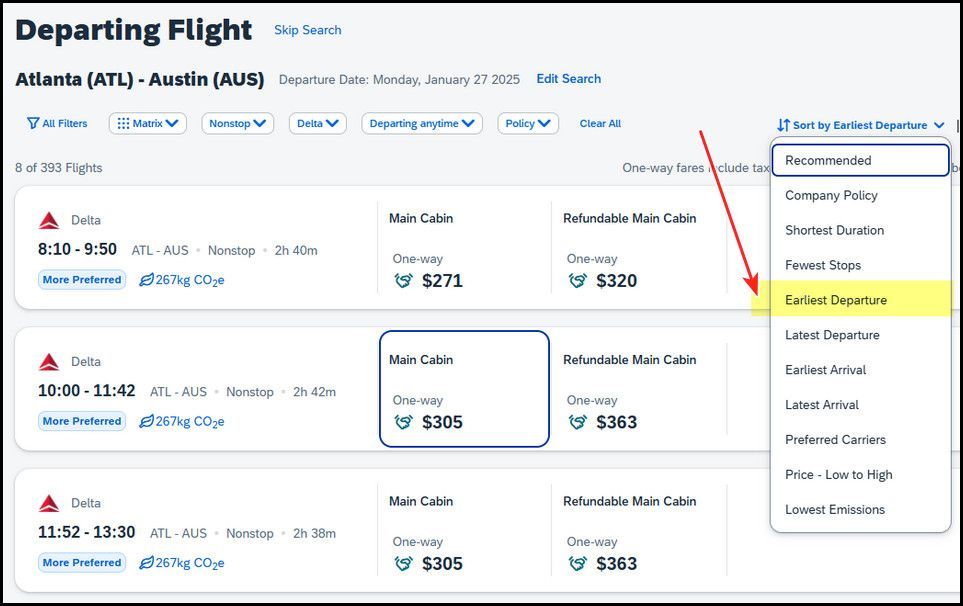This screenshot has height=606, width=963.
Task: Click handshake icon beside $363 on 11:52 flight
Action: pyautogui.click(x=578, y=564)
